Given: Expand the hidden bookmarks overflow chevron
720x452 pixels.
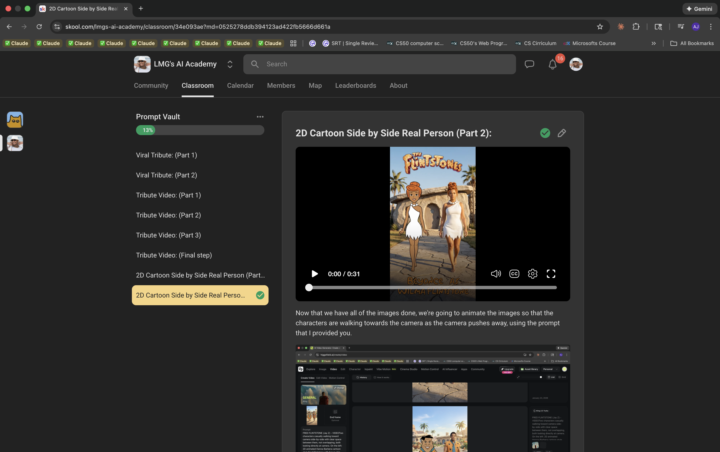Looking at the screenshot, I should 654,43.
